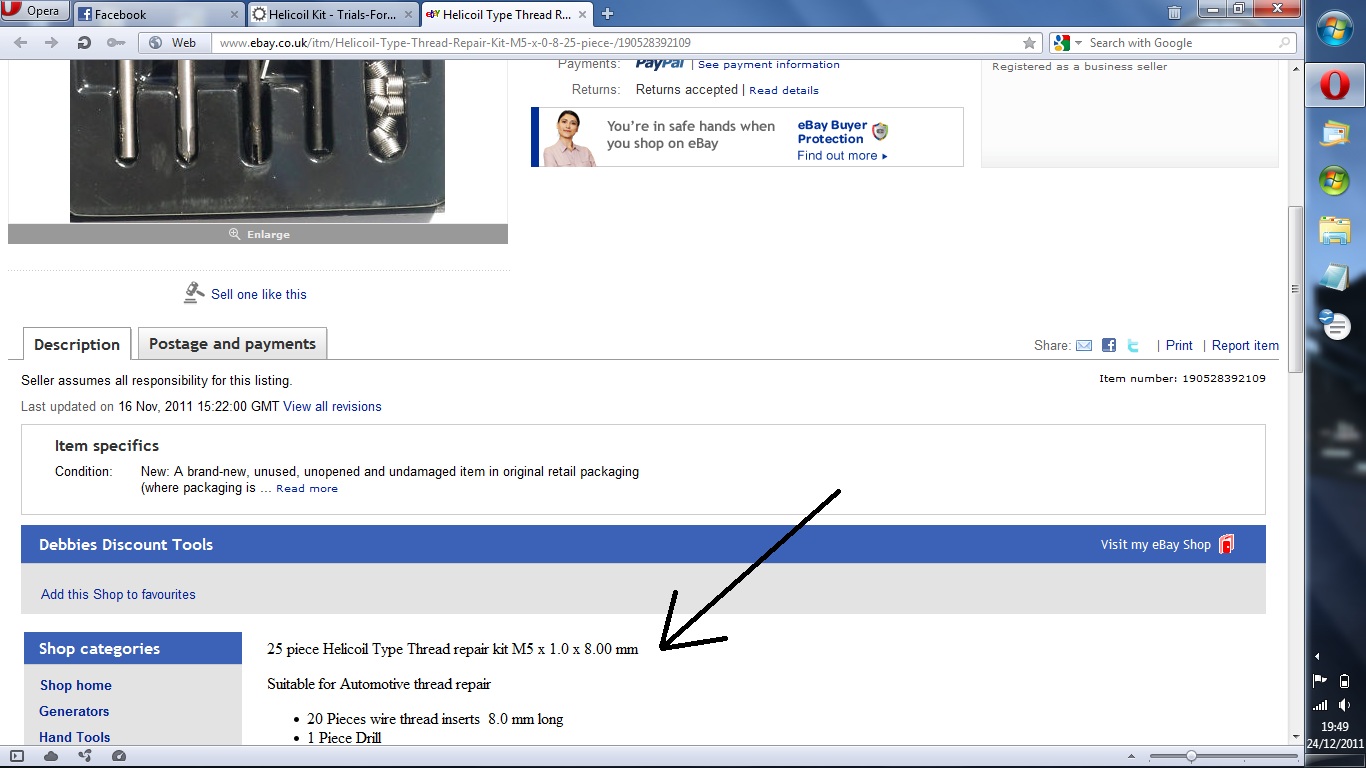The height and width of the screenshot is (768, 1366).
Task: Click the password manager key icon
Action: (115, 43)
